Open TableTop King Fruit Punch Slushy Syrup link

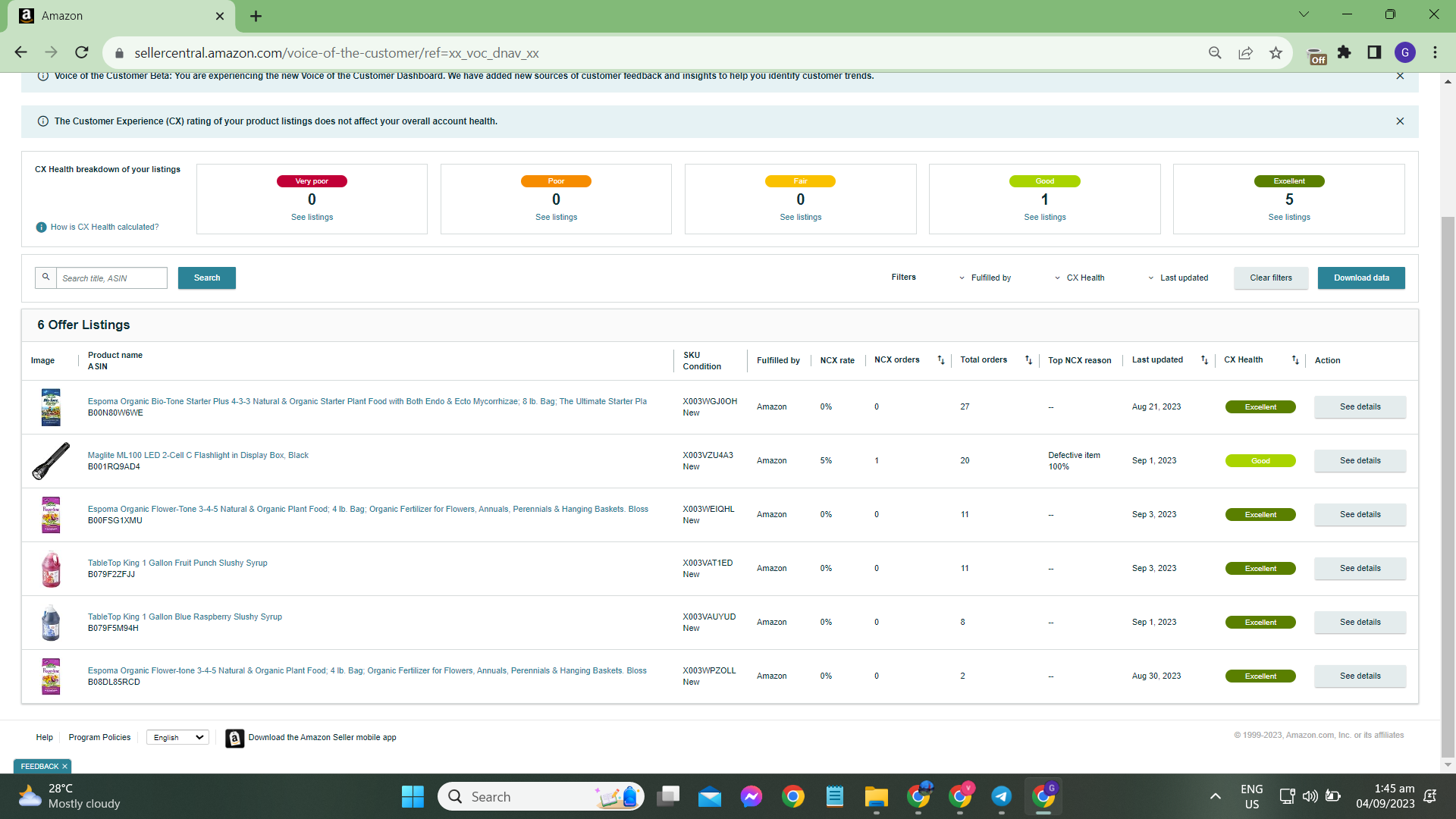177,563
